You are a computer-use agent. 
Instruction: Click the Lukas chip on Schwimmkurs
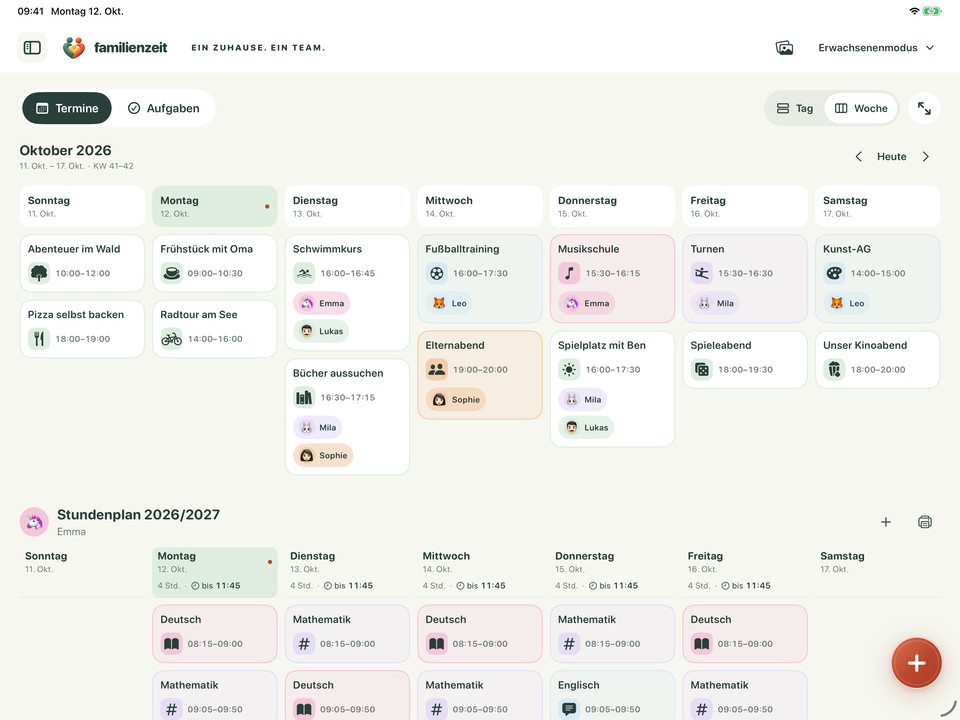pyautogui.click(x=321, y=331)
